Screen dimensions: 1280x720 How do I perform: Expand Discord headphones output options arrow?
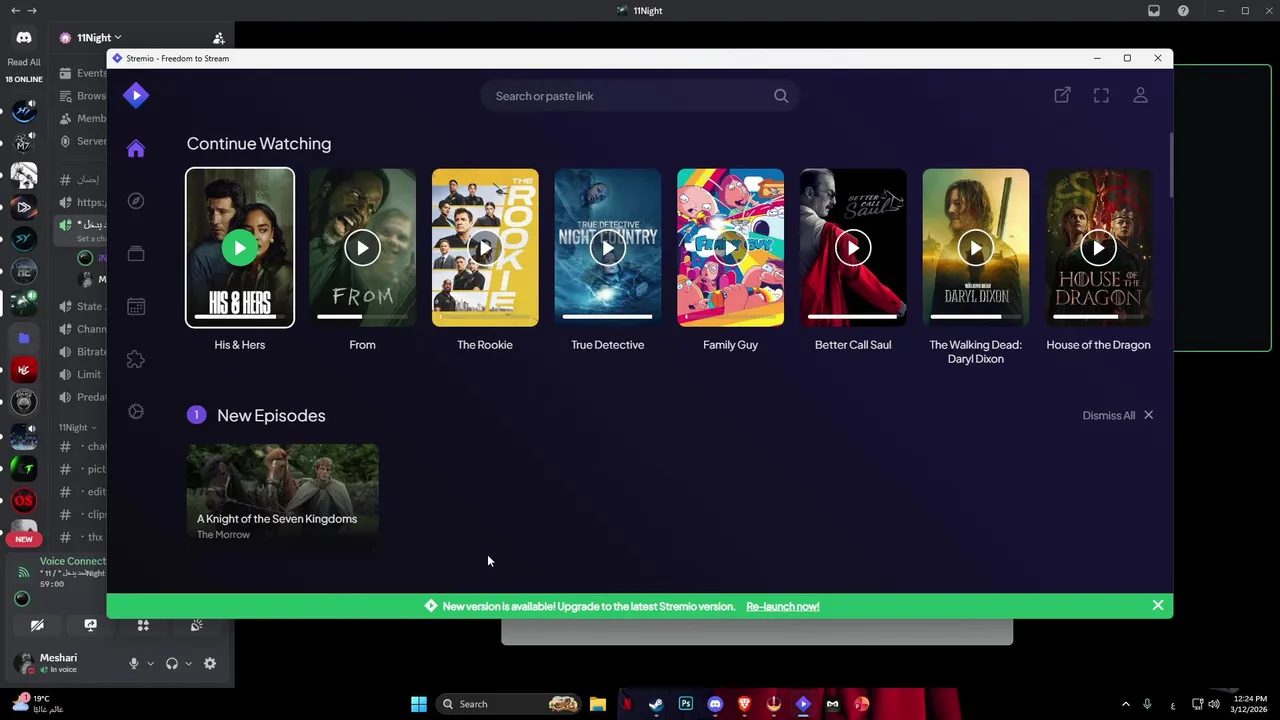click(x=188, y=664)
